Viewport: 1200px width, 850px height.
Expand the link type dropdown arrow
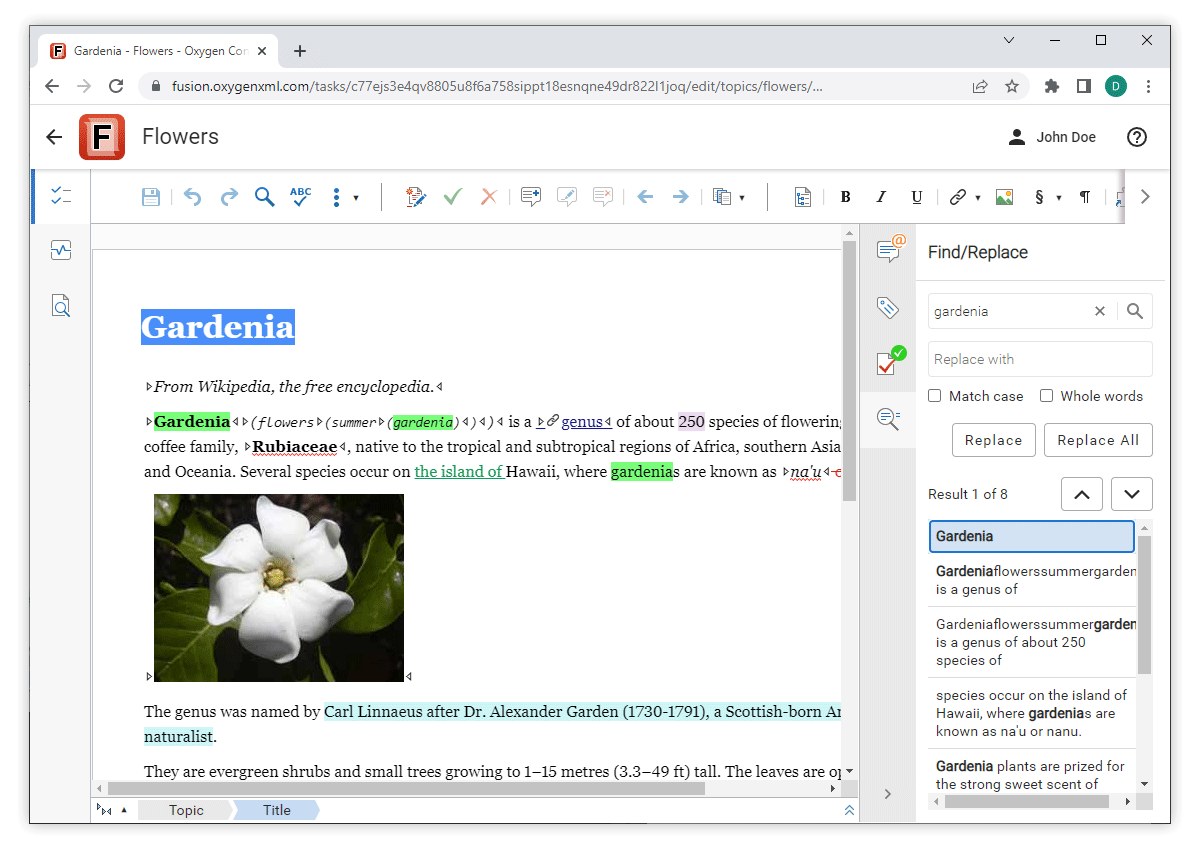coord(978,198)
